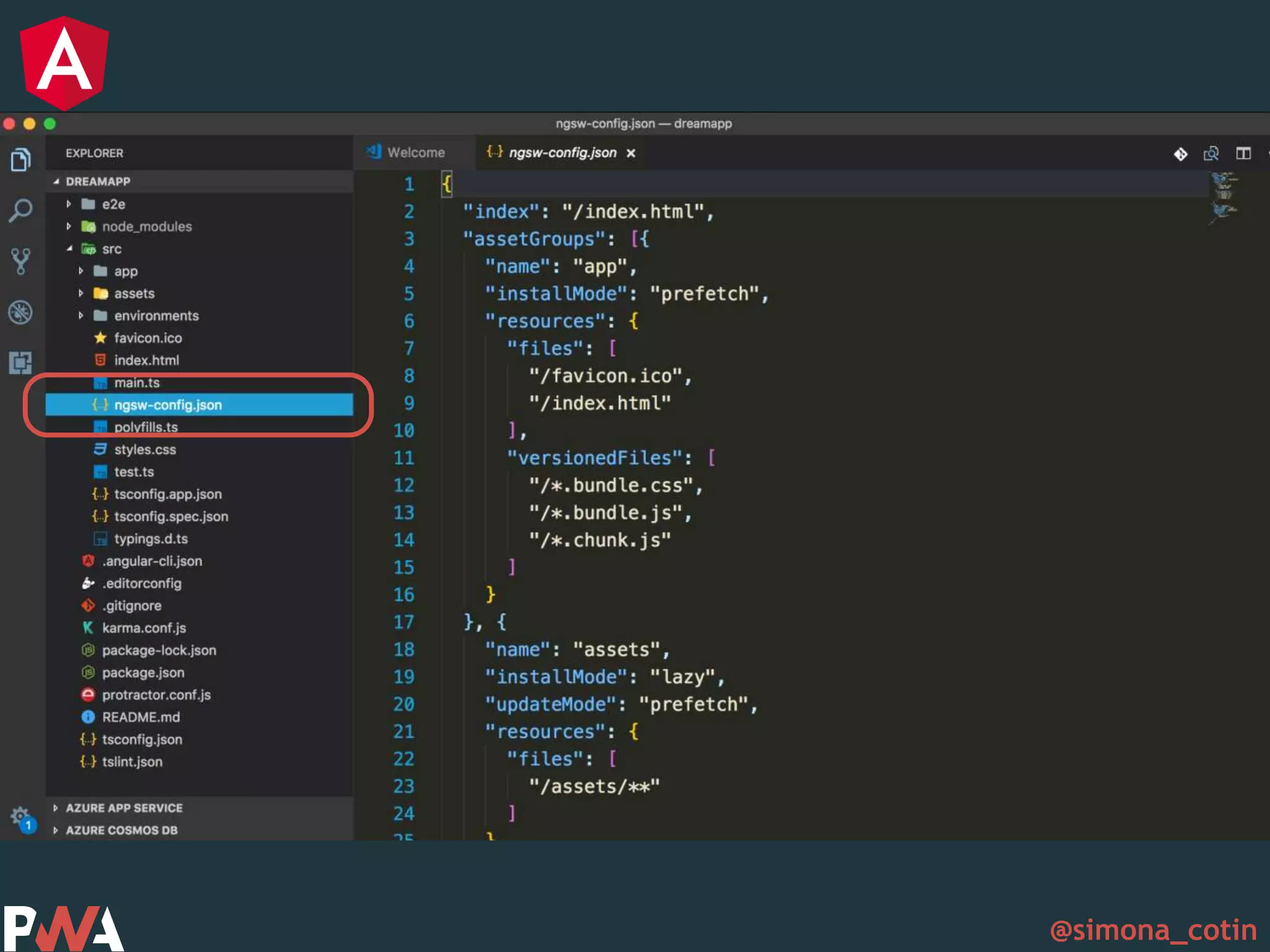
Task: Click the find-in-file preview icon in editor toolbar
Action: (1211, 153)
